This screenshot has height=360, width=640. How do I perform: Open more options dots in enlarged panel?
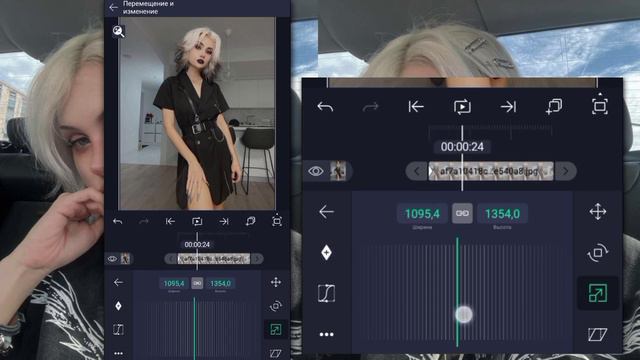[x=326, y=334]
